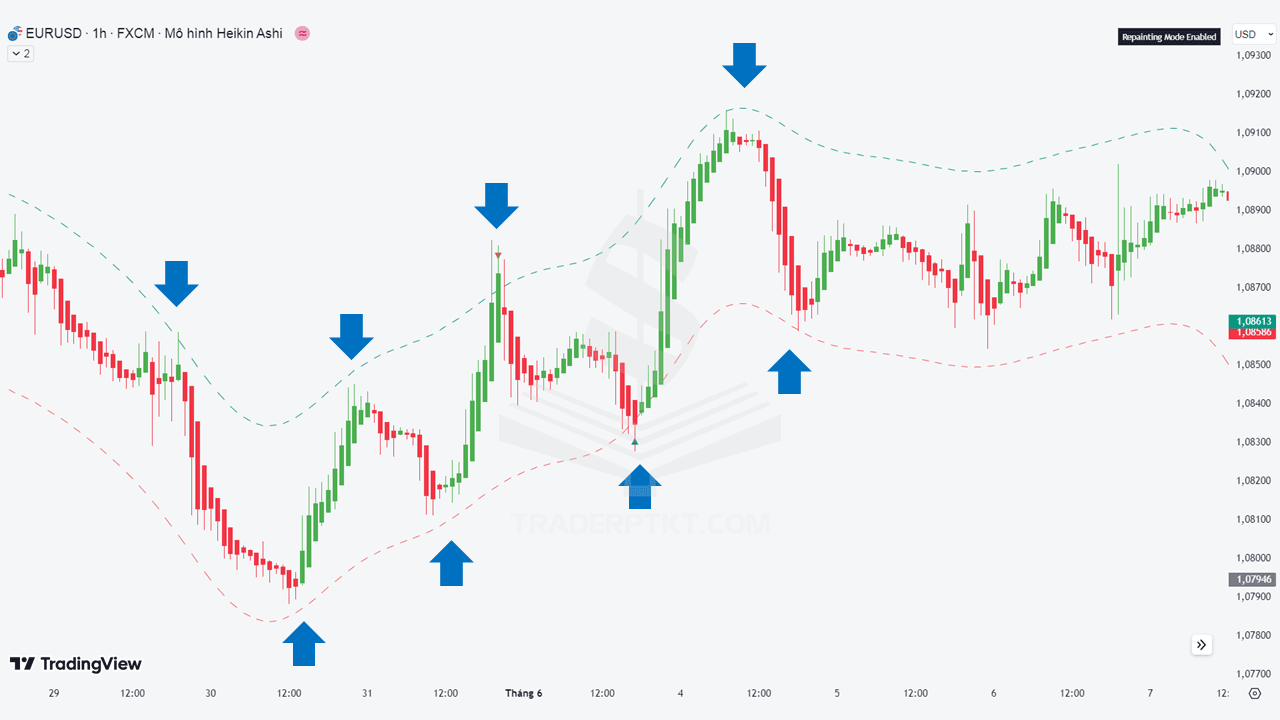Select the gray price label 1,07946
Image resolution: width=1280 pixels, height=720 pixels.
click(x=1254, y=579)
